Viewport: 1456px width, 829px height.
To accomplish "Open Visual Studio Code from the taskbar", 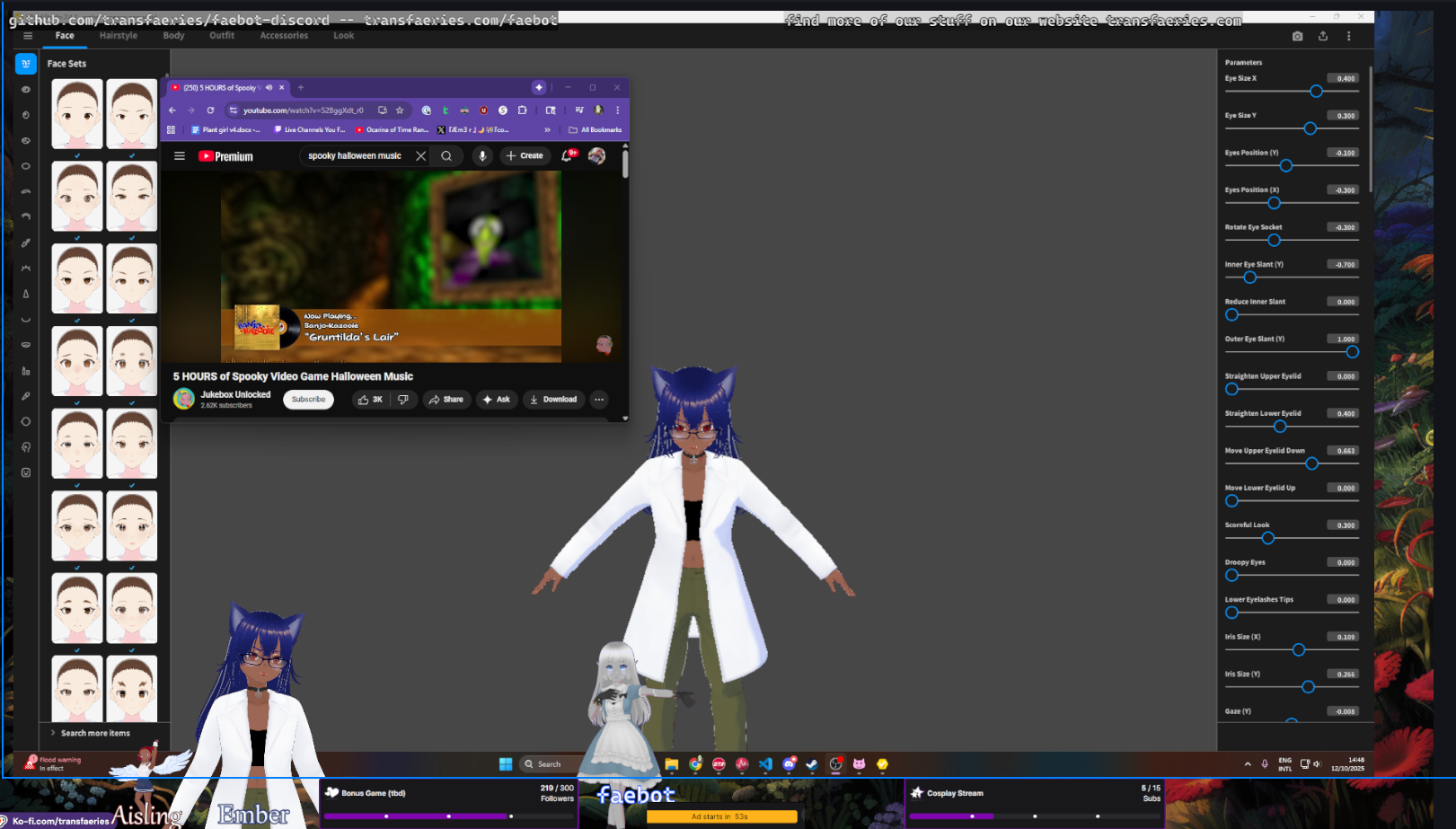I will 765,764.
